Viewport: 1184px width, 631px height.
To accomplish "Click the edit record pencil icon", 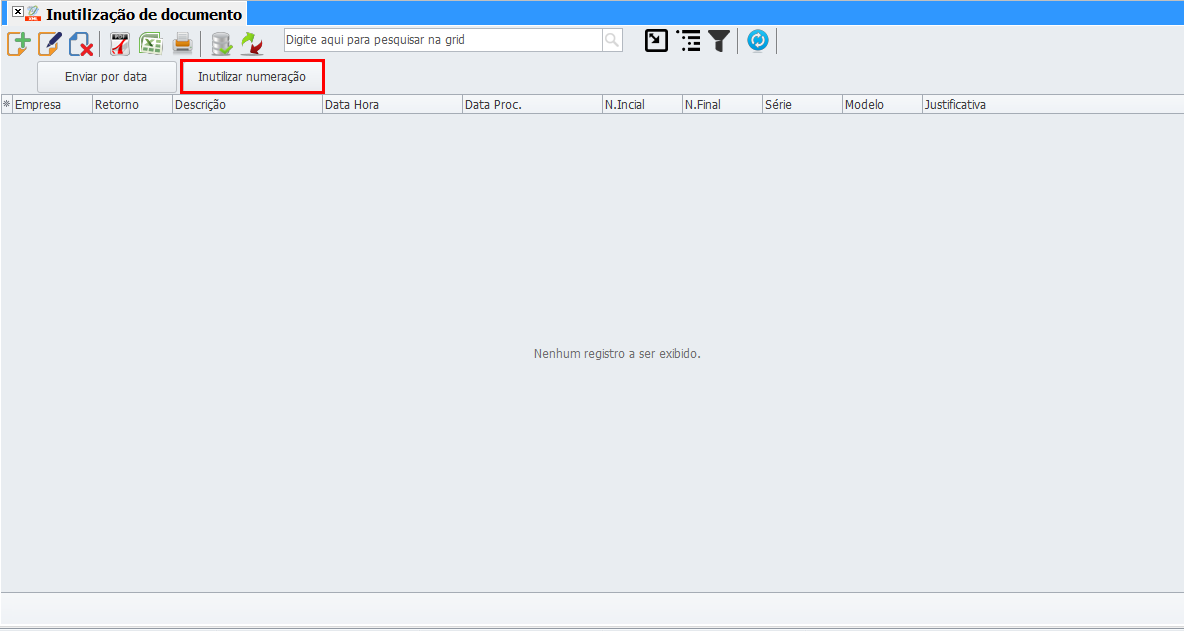I will click(50, 43).
